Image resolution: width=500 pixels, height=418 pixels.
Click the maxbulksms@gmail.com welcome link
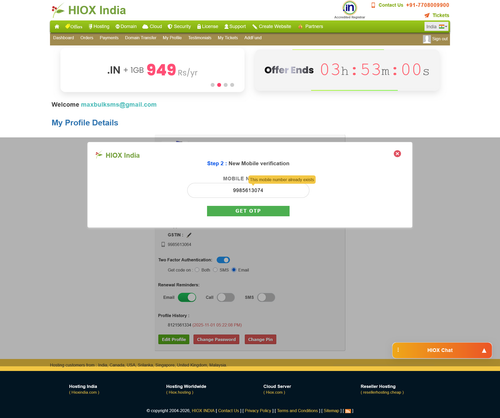(x=119, y=105)
